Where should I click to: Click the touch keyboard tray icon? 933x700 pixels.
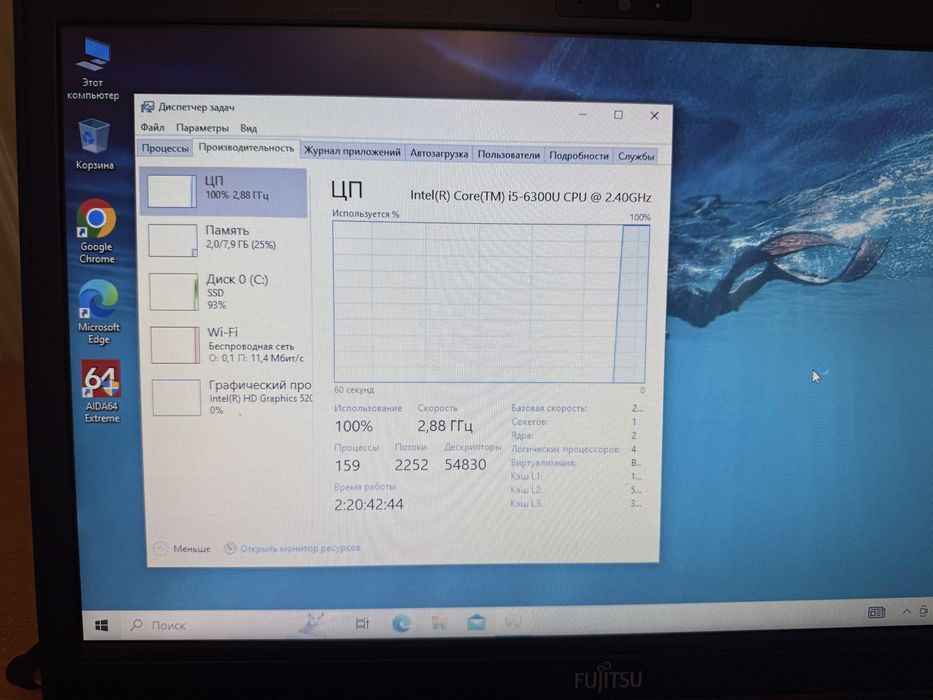pos(876,612)
